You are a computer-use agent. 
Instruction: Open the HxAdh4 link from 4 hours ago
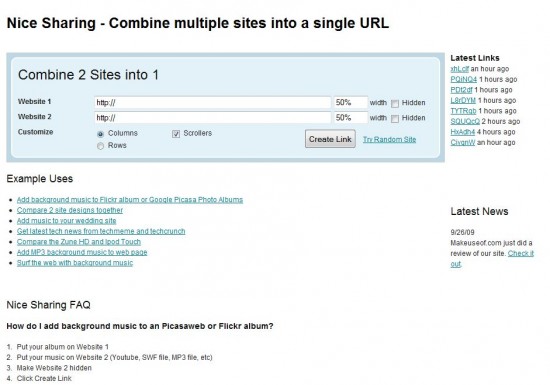coord(463,132)
